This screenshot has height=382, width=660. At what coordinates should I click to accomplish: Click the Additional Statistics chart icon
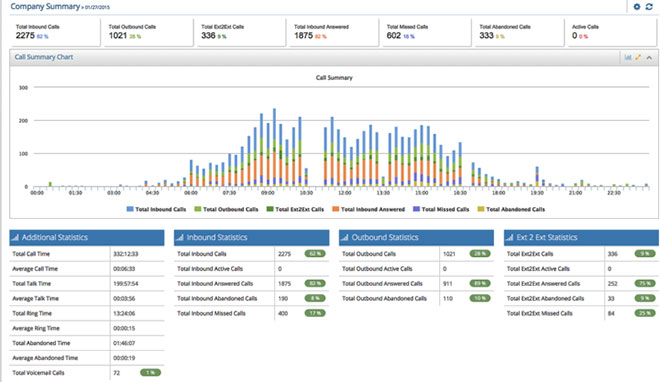click(15, 237)
